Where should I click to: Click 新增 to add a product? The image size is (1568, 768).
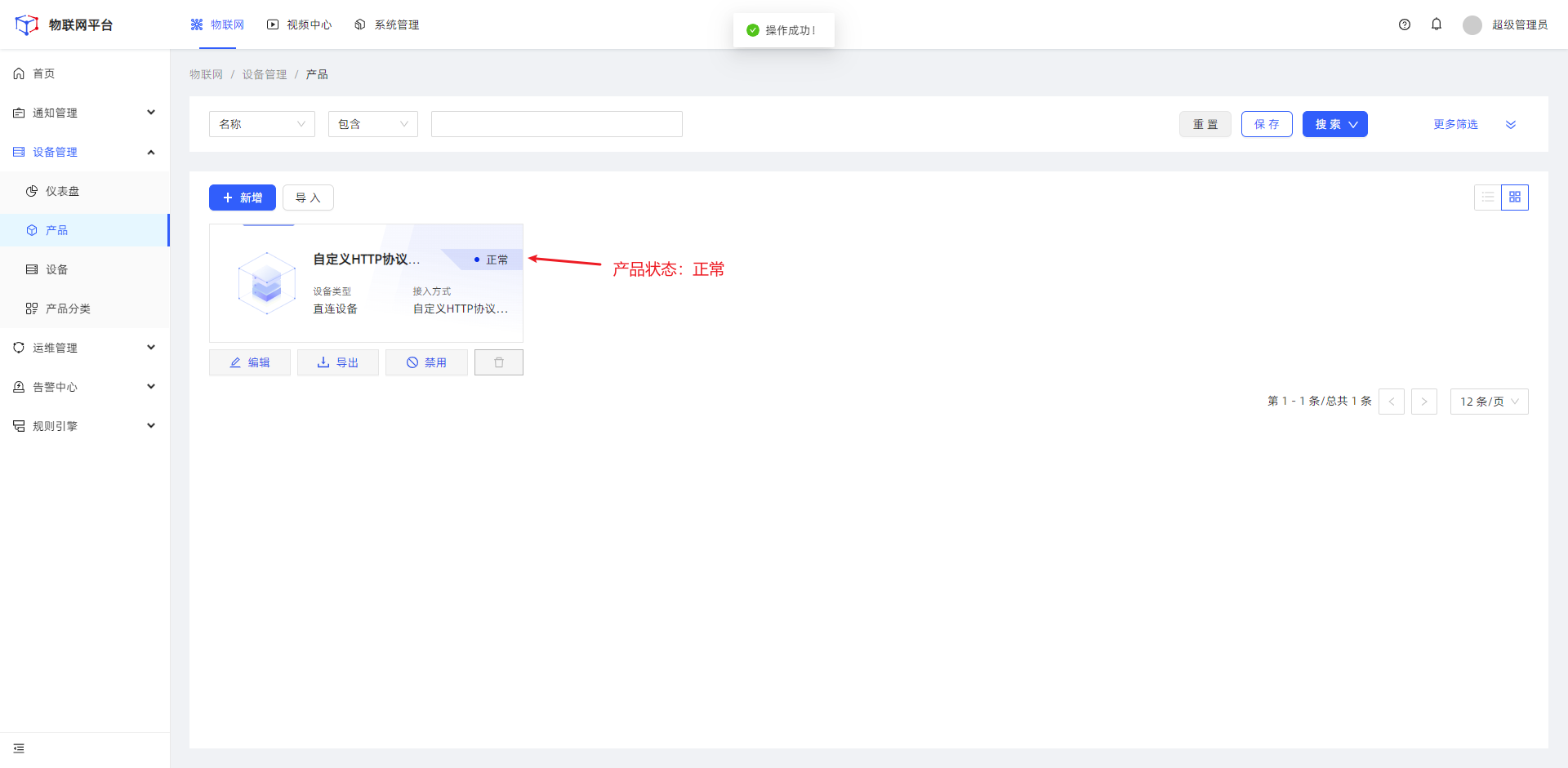click(243, 198)
